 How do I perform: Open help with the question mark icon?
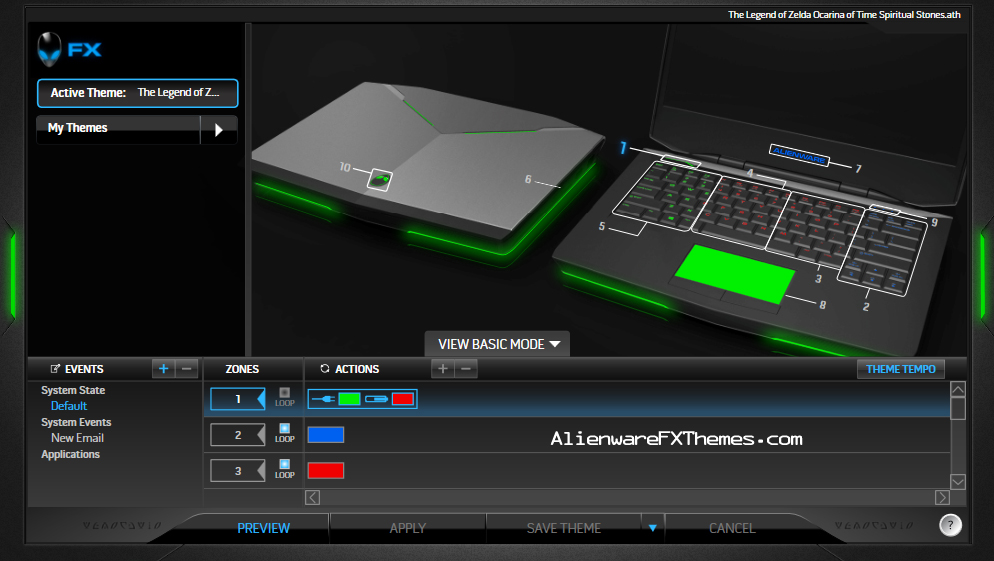tap(950, 525)
